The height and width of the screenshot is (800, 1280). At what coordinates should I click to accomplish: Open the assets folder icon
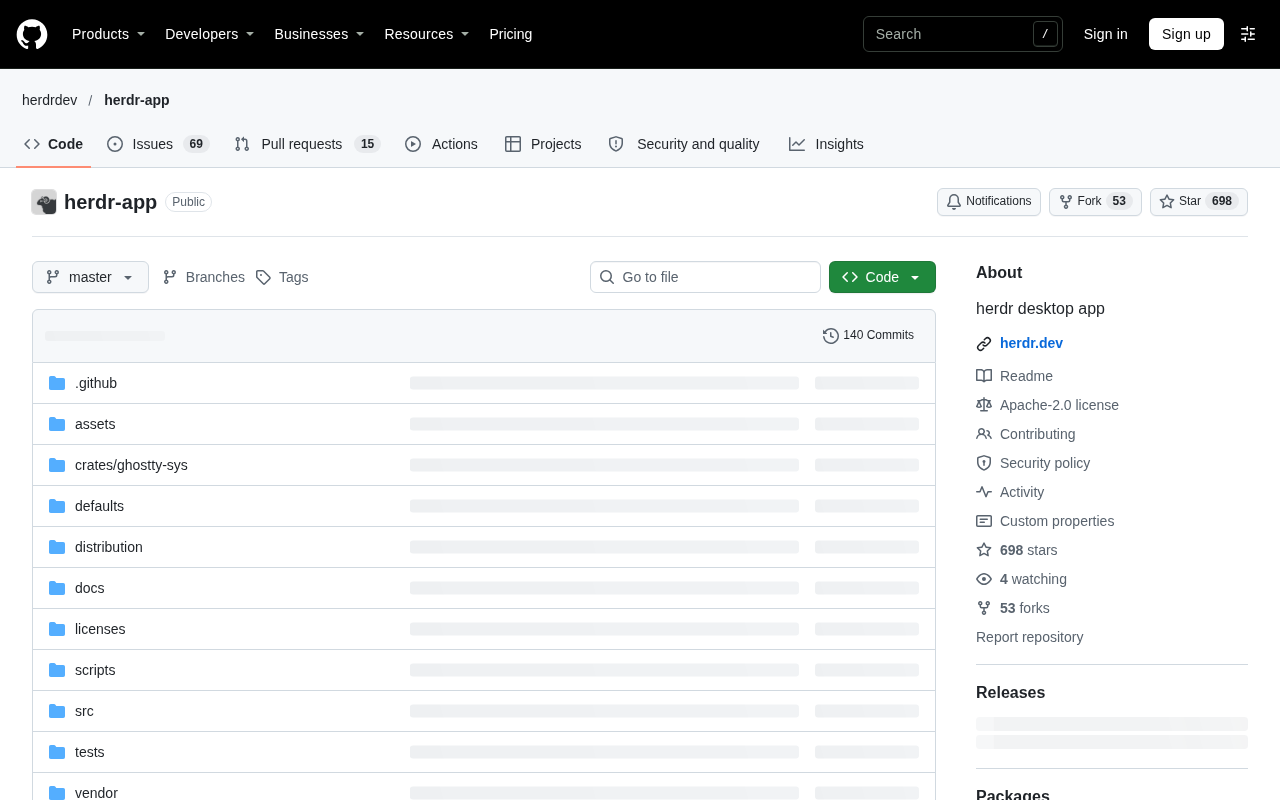[x=57, y=424]
